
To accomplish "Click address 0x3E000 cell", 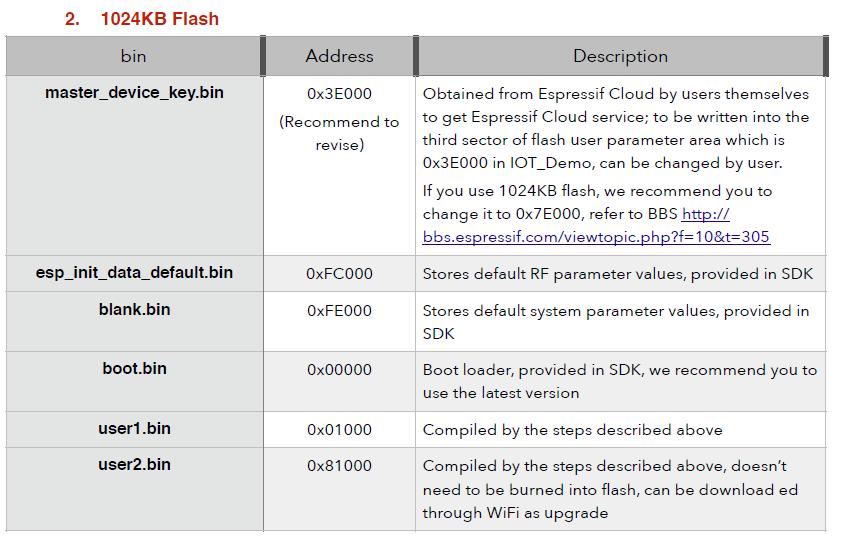I will click(340, 165).
